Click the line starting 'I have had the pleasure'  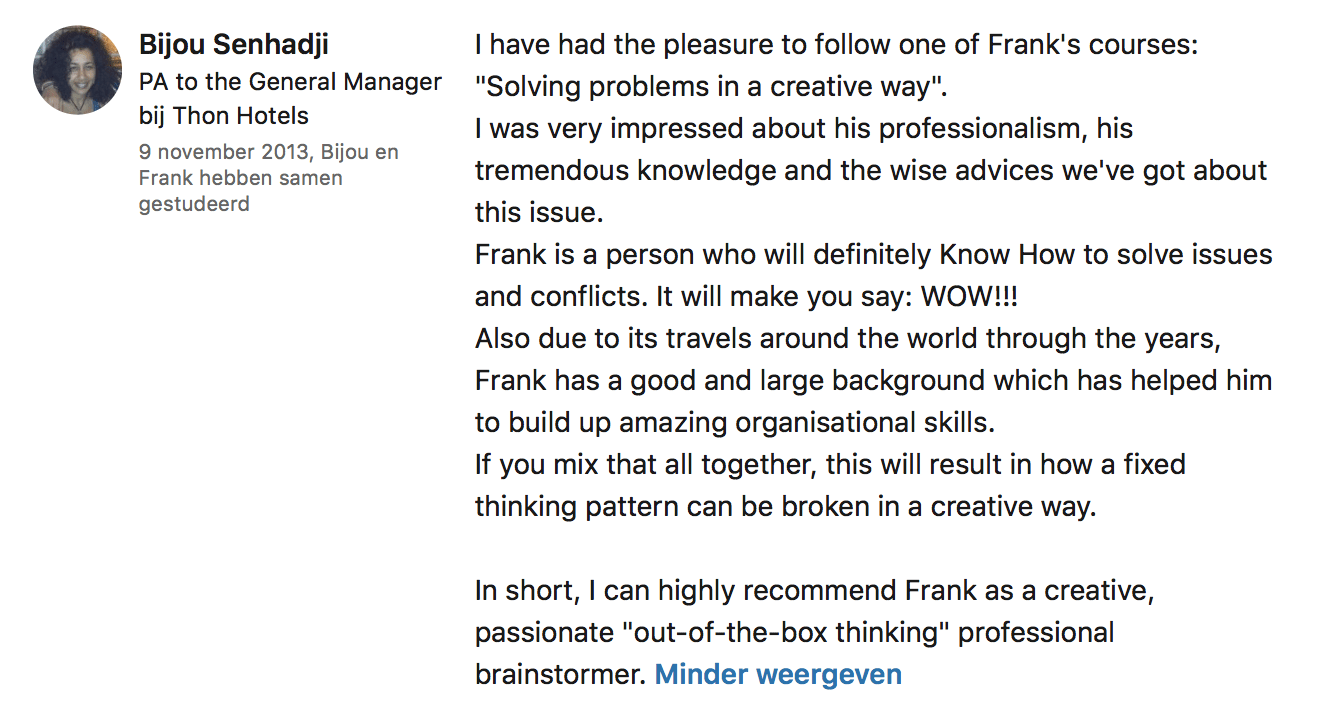836,45
